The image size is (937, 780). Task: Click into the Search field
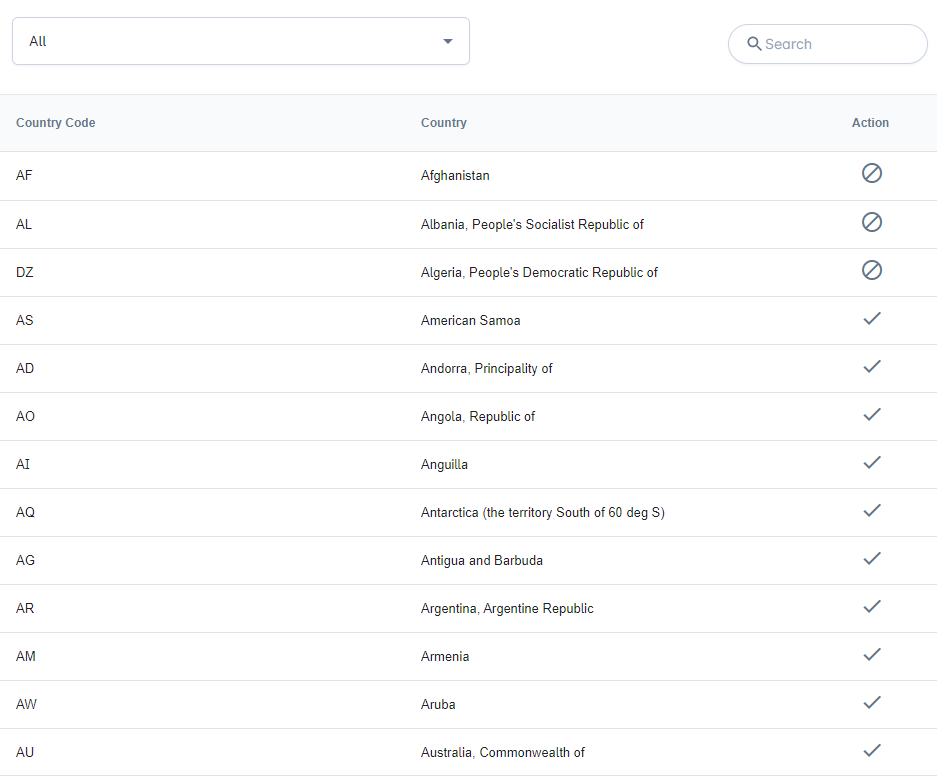tap(828, 44)
